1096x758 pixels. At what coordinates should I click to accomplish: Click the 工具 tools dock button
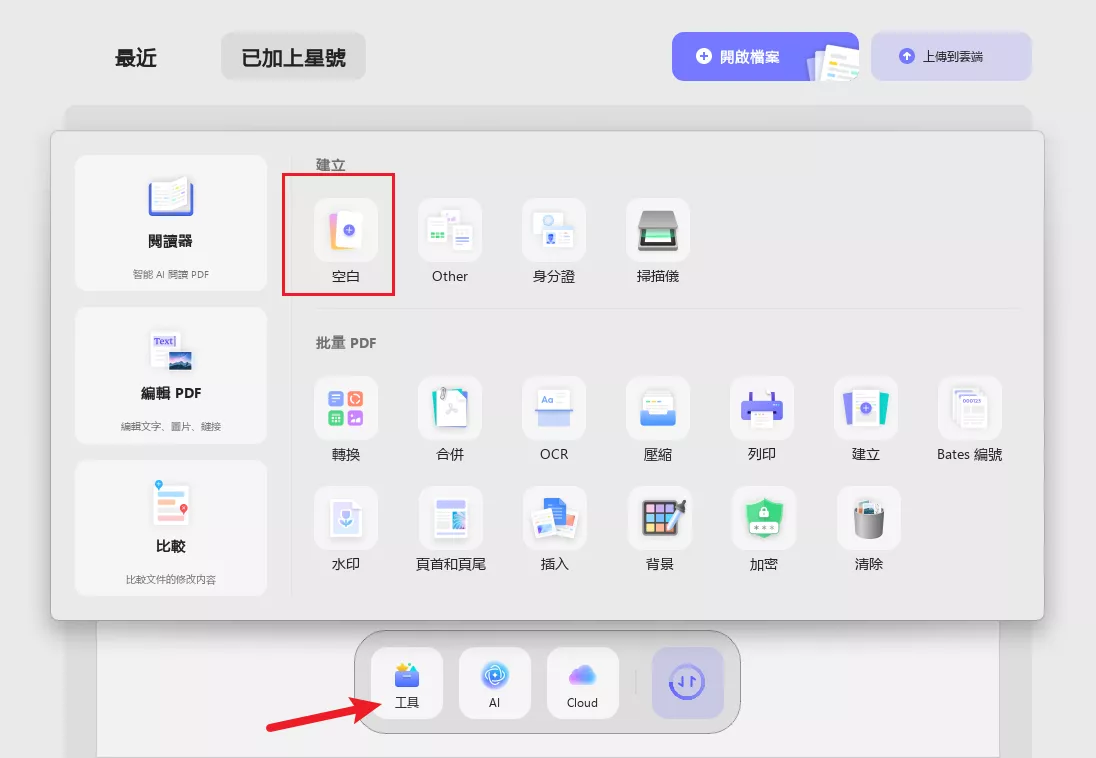pyautogui.click(x=407, y=683)
